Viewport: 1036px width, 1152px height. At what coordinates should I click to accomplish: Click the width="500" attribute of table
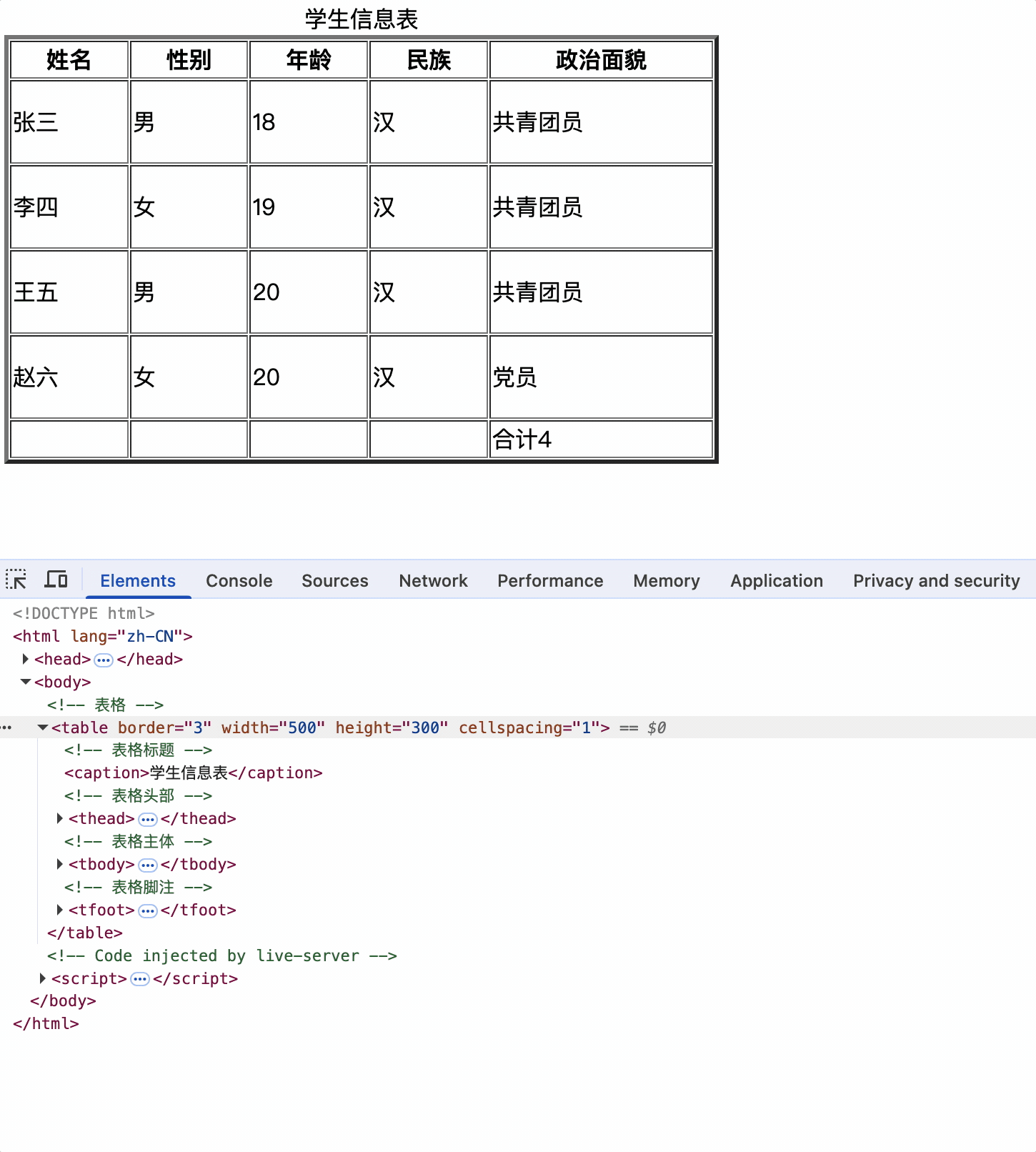coord(274,728)
